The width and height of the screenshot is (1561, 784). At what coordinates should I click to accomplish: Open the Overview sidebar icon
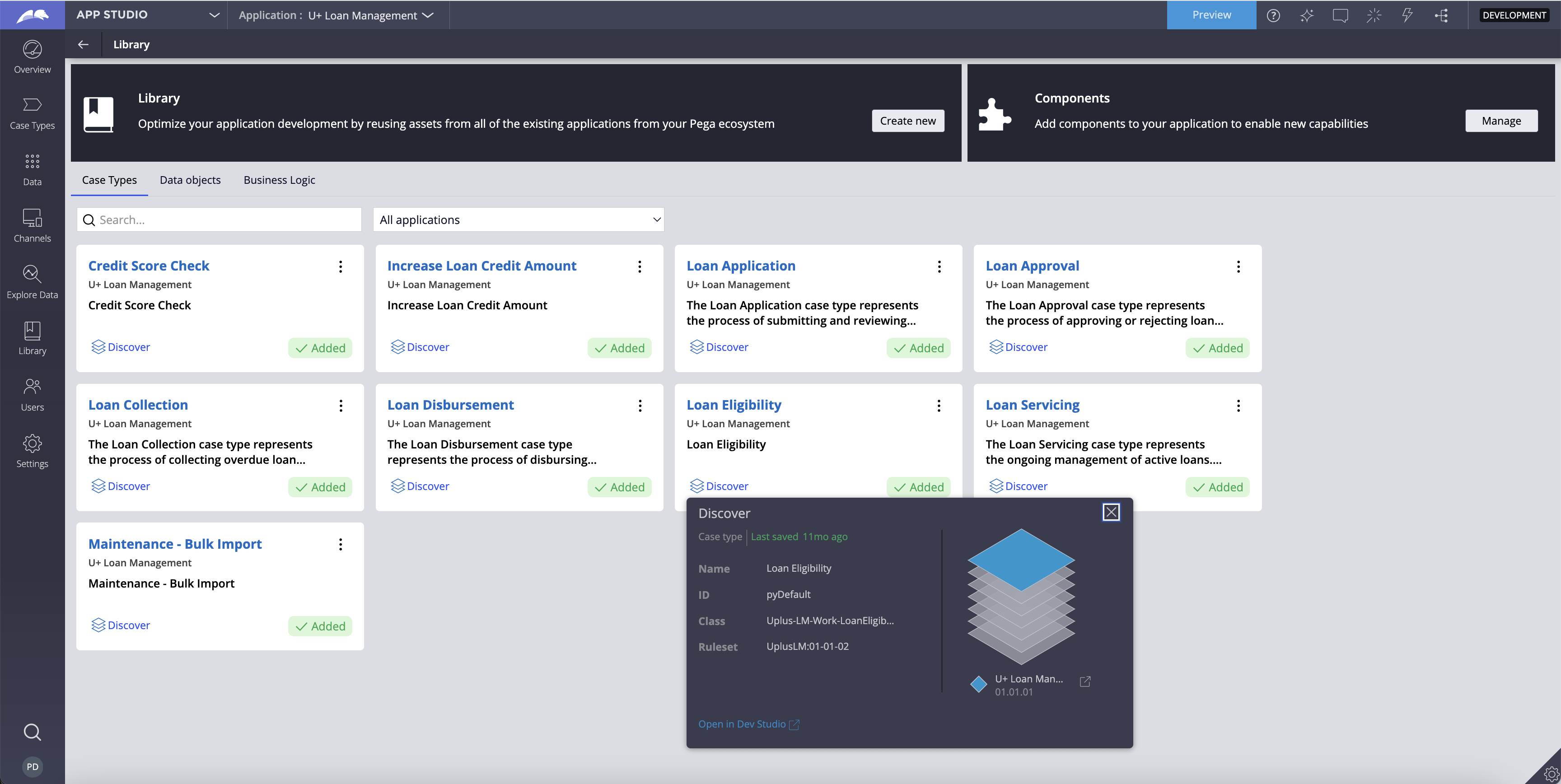coord(32,56)
